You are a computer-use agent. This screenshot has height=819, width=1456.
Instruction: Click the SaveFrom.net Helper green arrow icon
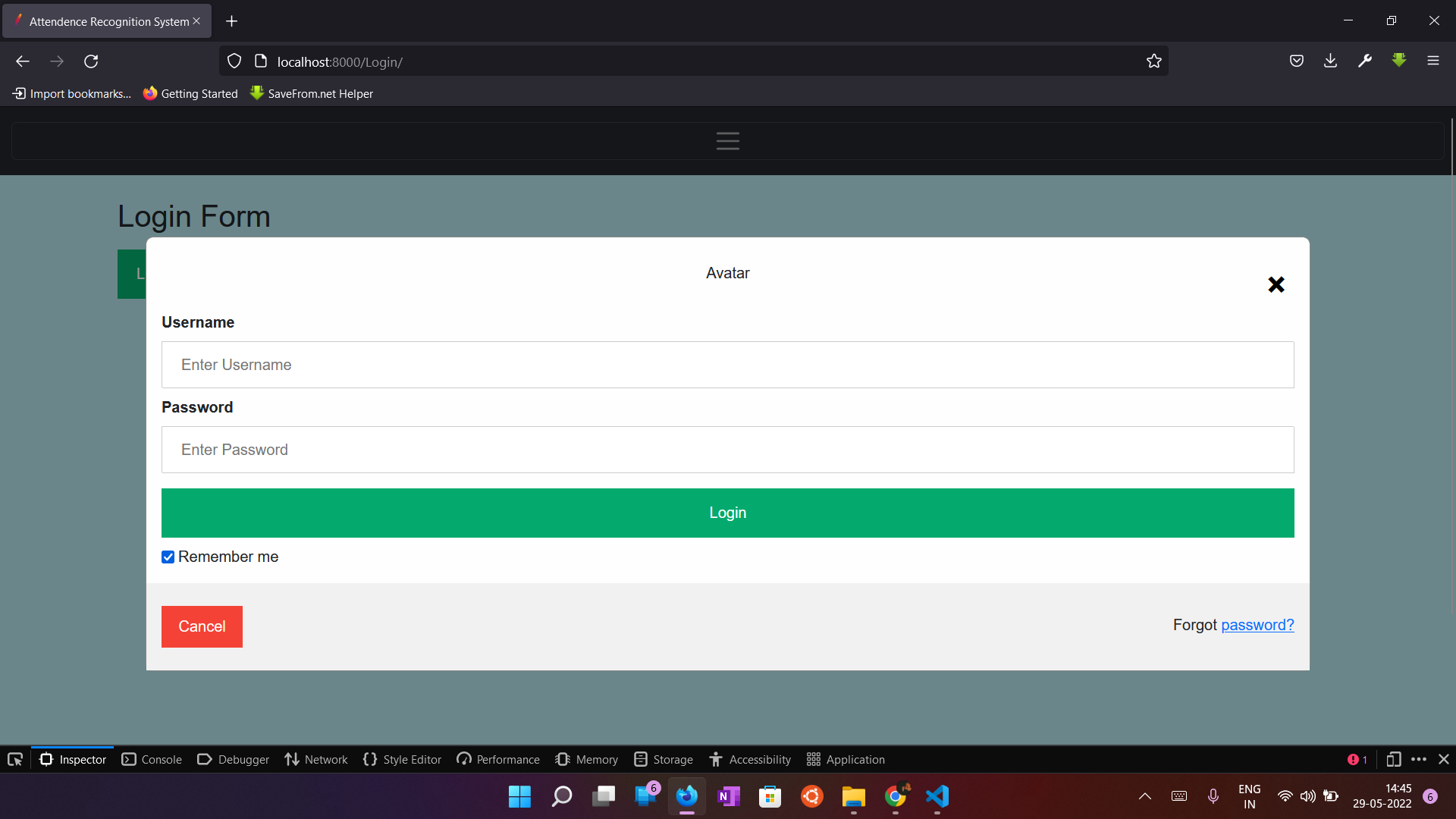[257, 93]
